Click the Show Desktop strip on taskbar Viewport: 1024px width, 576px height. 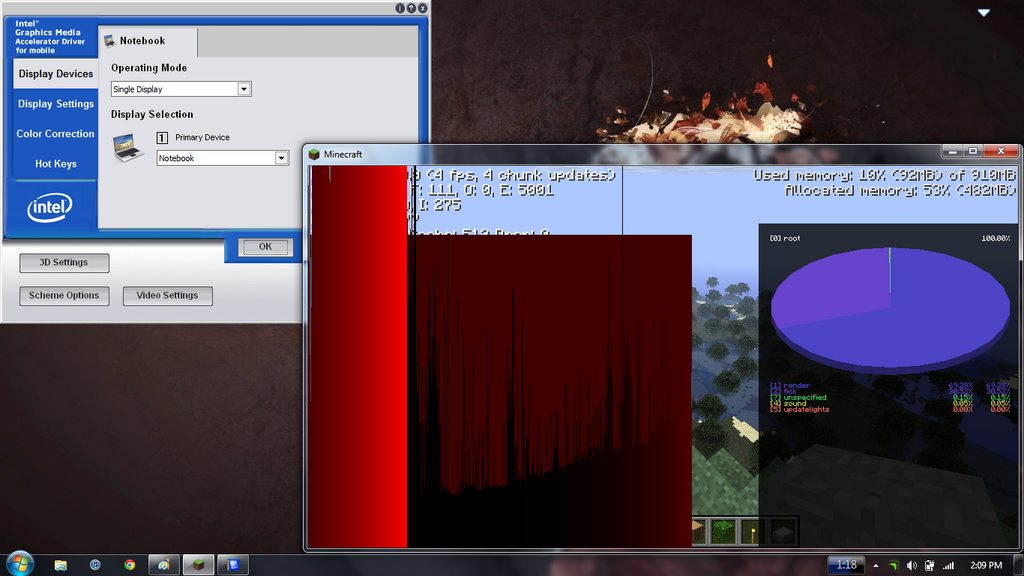[x=1019, y=565]
